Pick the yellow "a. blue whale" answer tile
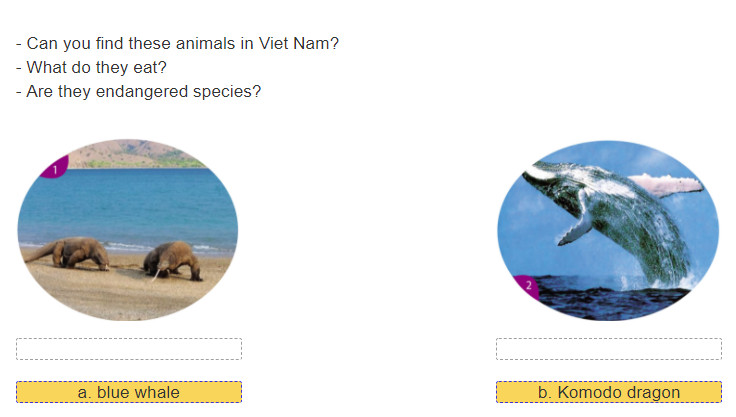Viewport: 736px width, 417px height. point(129,392)
